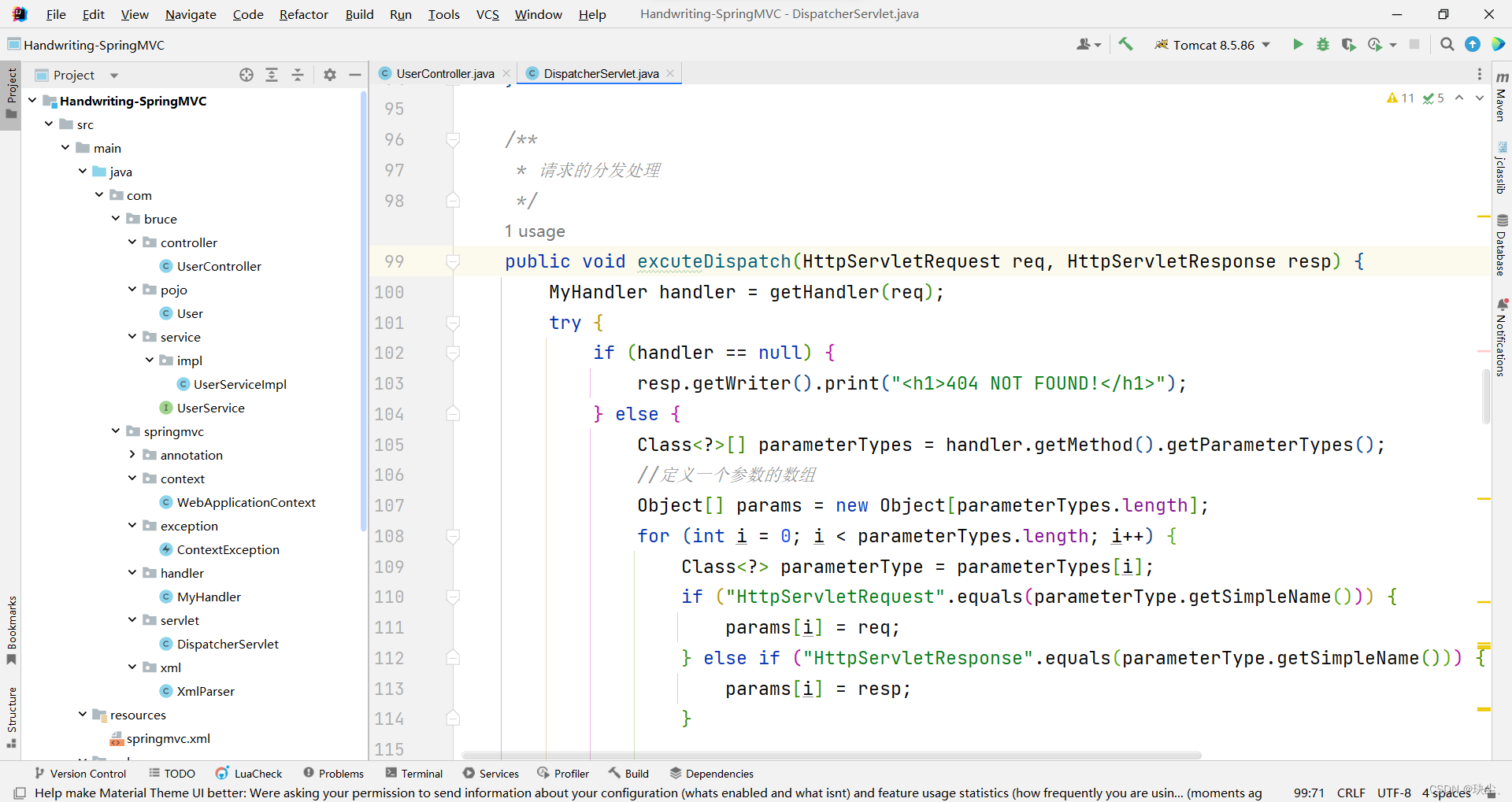This screenshot has width=1512, height=802.
Task: Open the Services tool window
Action: tap(491, 774)
